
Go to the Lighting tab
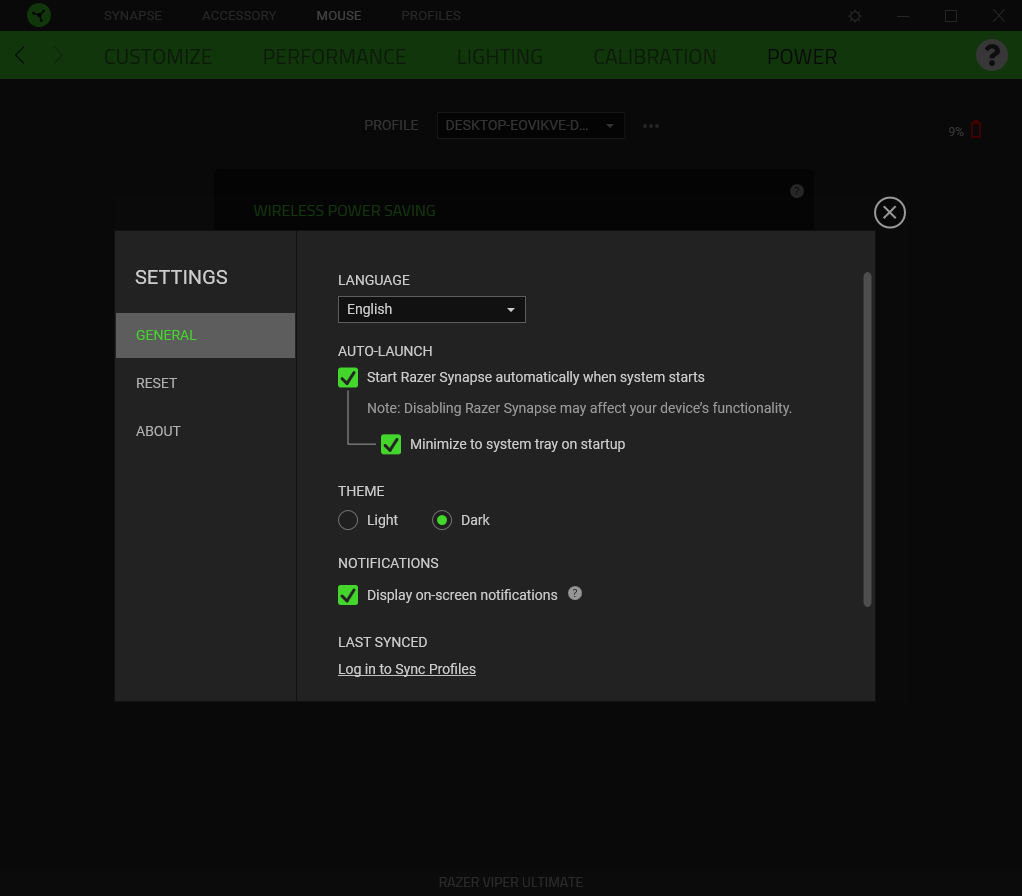point(500,57)
